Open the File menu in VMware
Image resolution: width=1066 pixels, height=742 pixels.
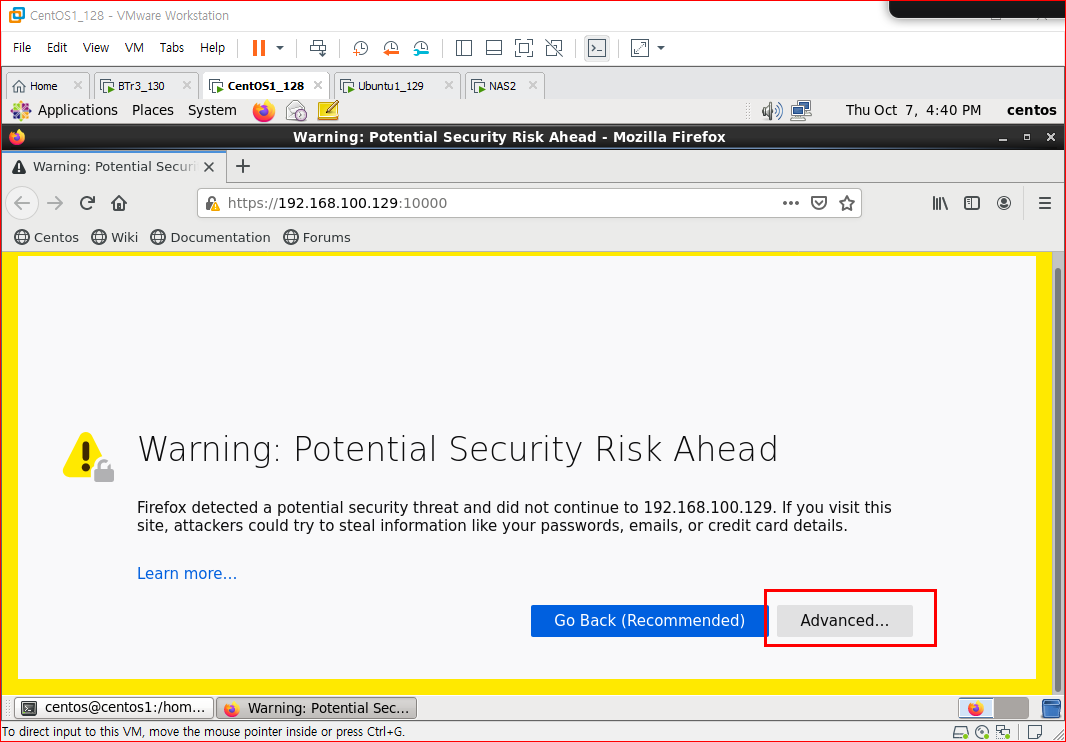pos(22,48)
